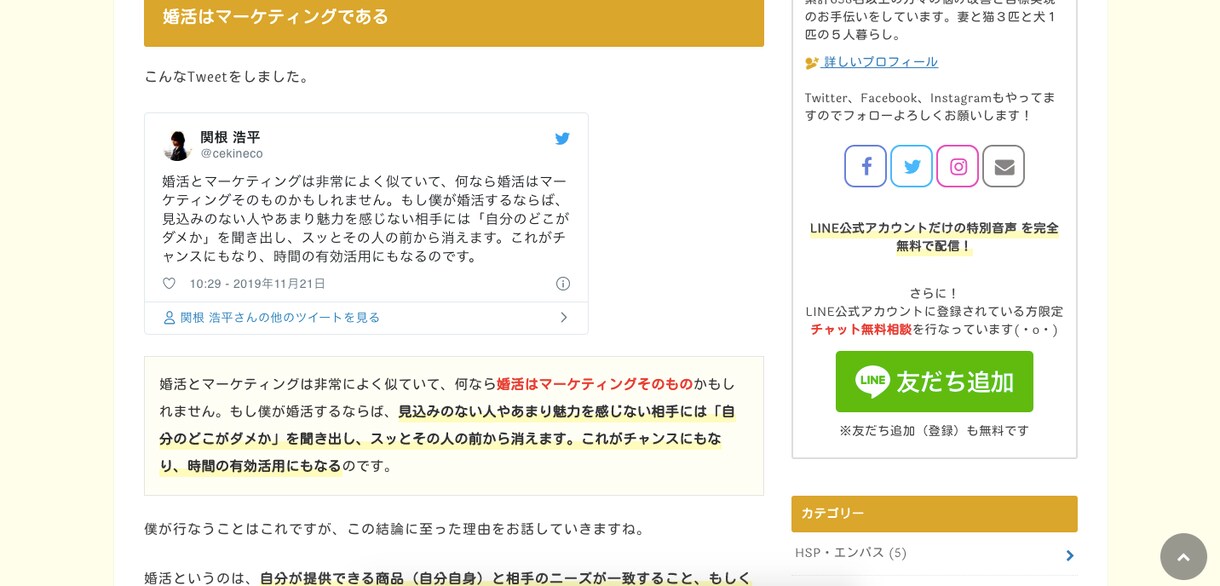Open 関根 浩平さんの他のツイートを見る link

280,318
